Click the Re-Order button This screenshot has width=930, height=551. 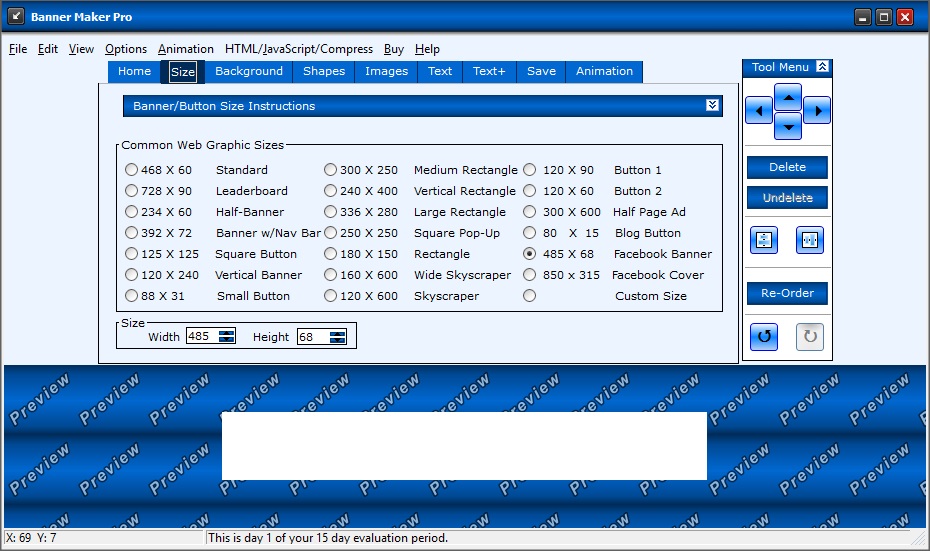point(787,293)
